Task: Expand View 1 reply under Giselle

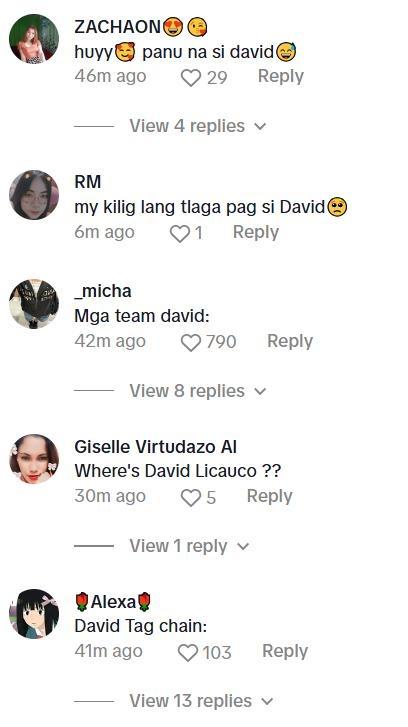Action: [189, 546]
